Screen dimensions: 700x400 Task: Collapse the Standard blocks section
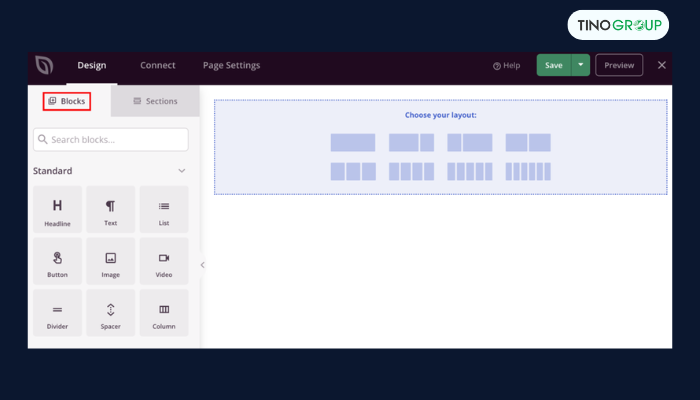182,171
